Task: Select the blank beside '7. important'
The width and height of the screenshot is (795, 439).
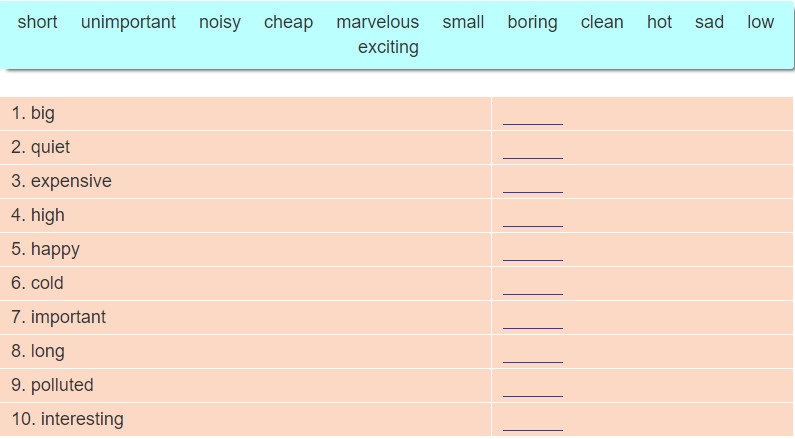Action: point(533,322)
